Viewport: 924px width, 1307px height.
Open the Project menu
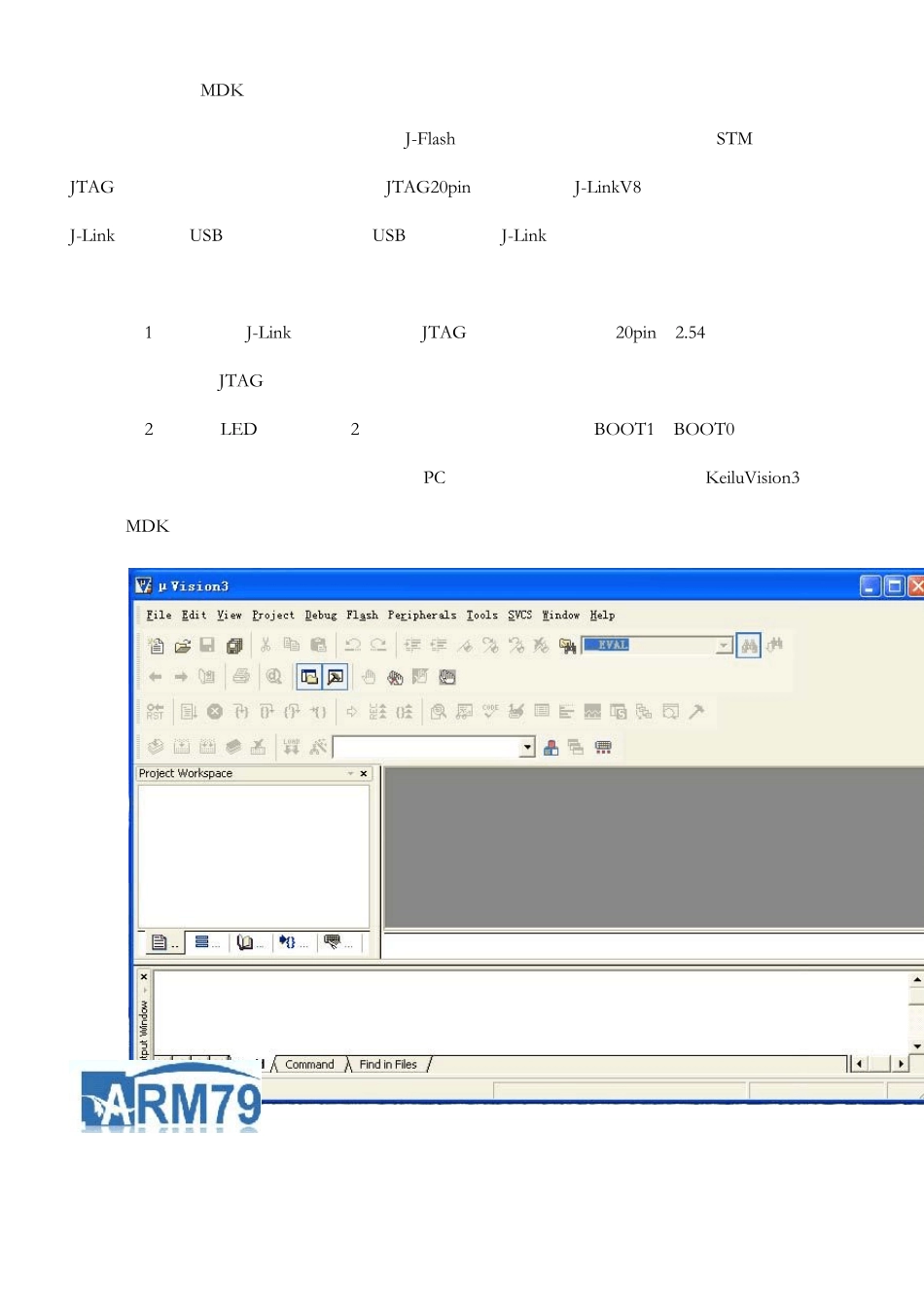272,616
